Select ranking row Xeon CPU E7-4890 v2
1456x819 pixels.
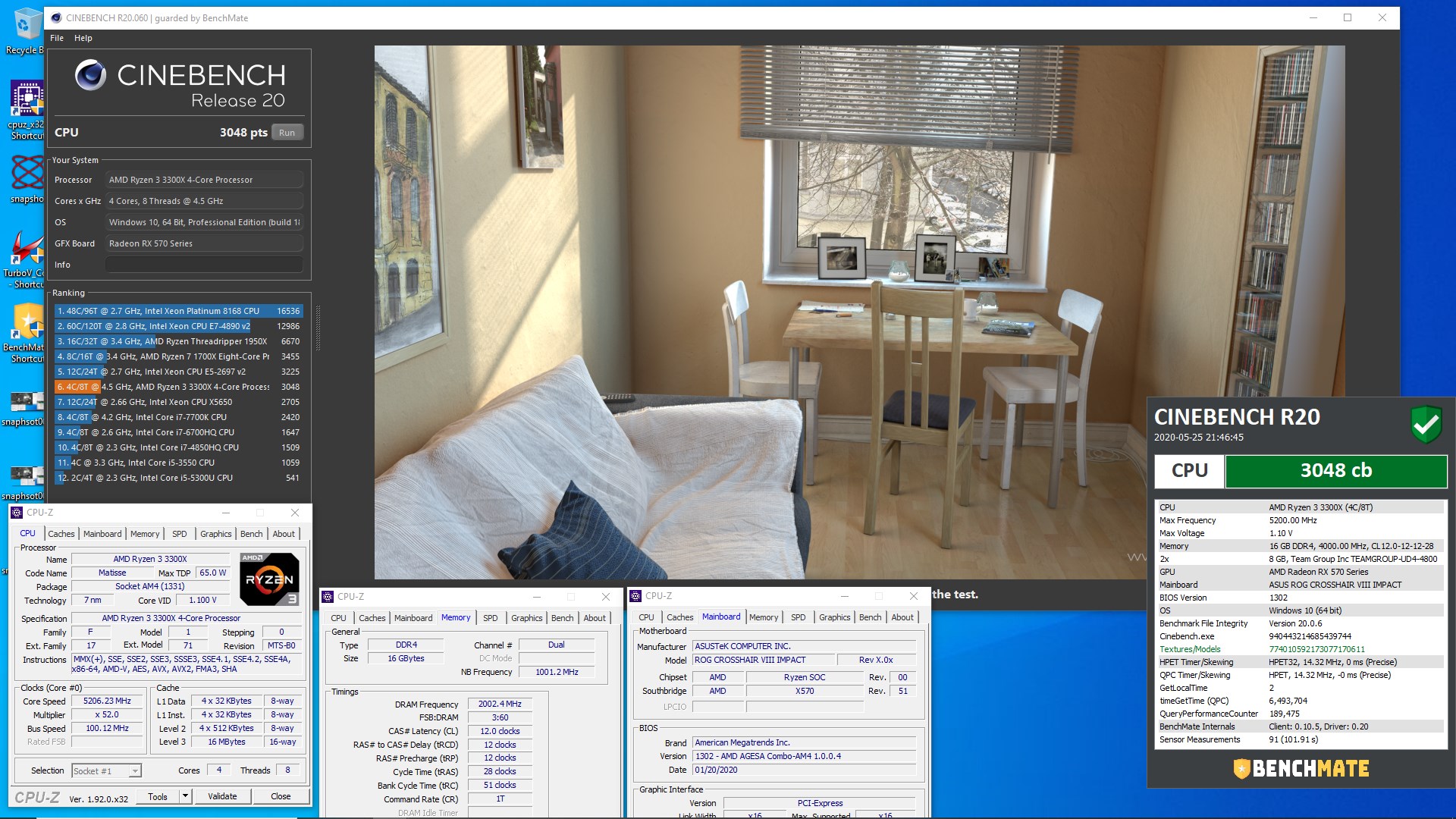click(x=178, y=326)
